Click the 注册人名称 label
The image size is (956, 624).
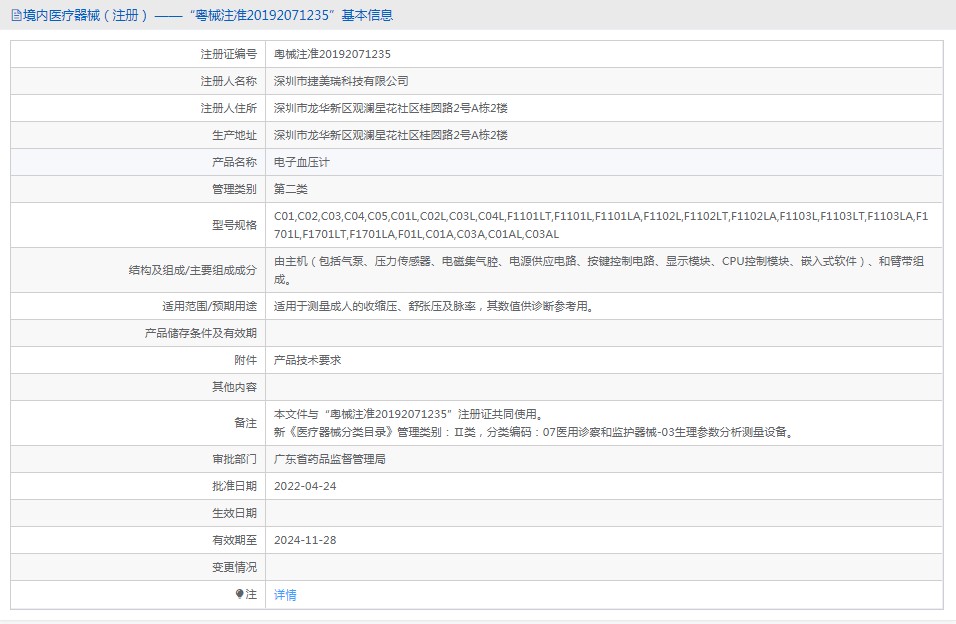[229, 81]
